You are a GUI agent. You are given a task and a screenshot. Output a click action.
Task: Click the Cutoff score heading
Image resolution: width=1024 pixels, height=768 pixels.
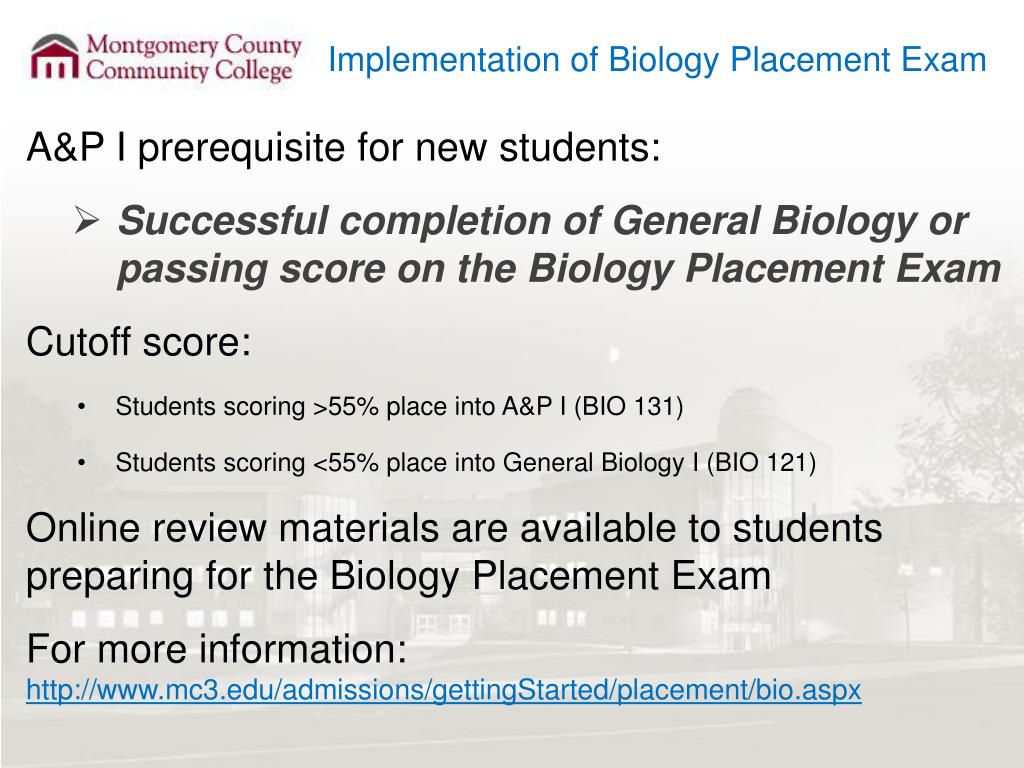[x=138, y=342]
